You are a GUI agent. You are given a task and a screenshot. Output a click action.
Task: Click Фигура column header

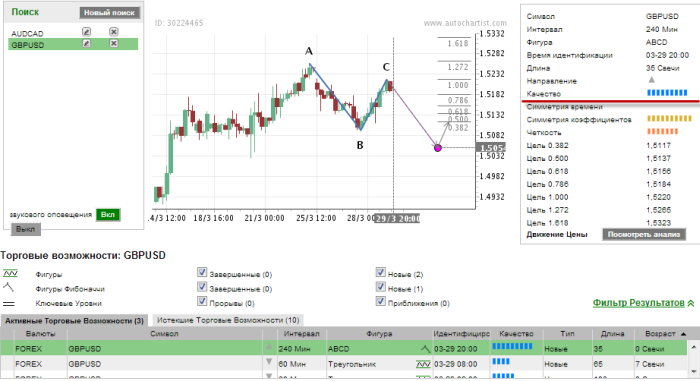379,334
